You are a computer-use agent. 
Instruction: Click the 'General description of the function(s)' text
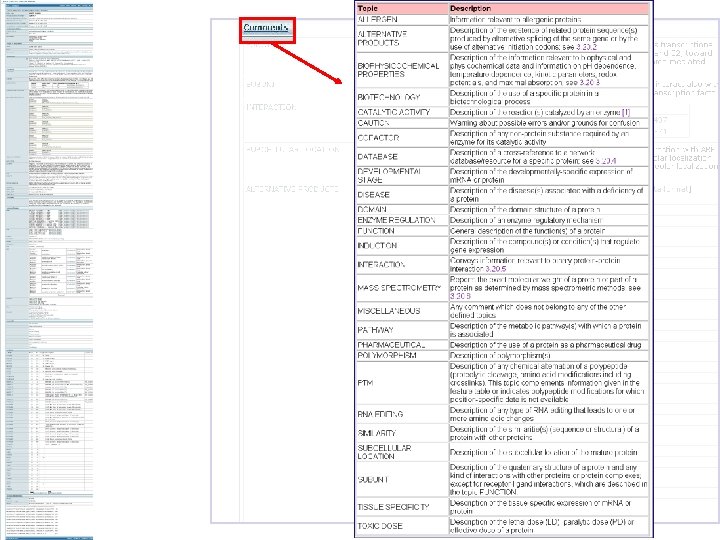(527, 231)
